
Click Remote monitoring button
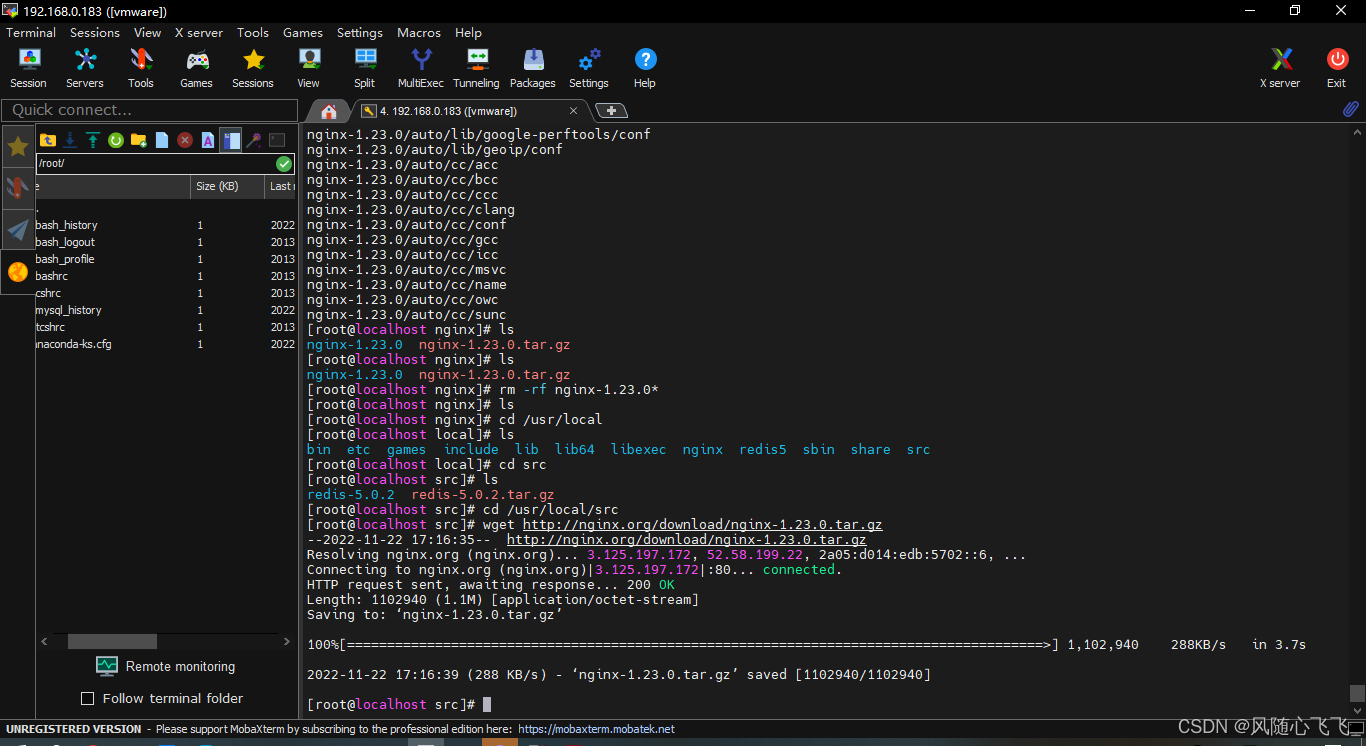166,666
